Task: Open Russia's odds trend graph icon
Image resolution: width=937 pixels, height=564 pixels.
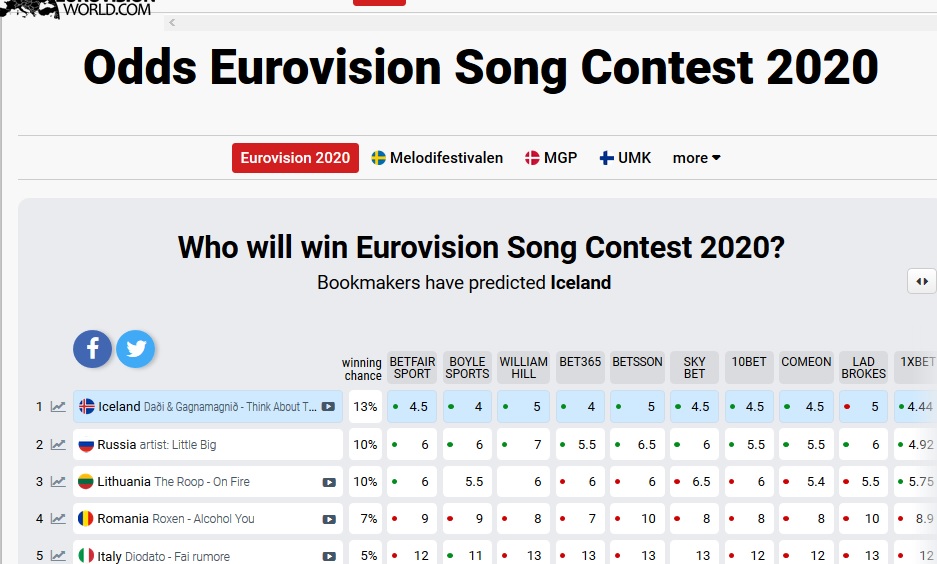Action: 58,445
